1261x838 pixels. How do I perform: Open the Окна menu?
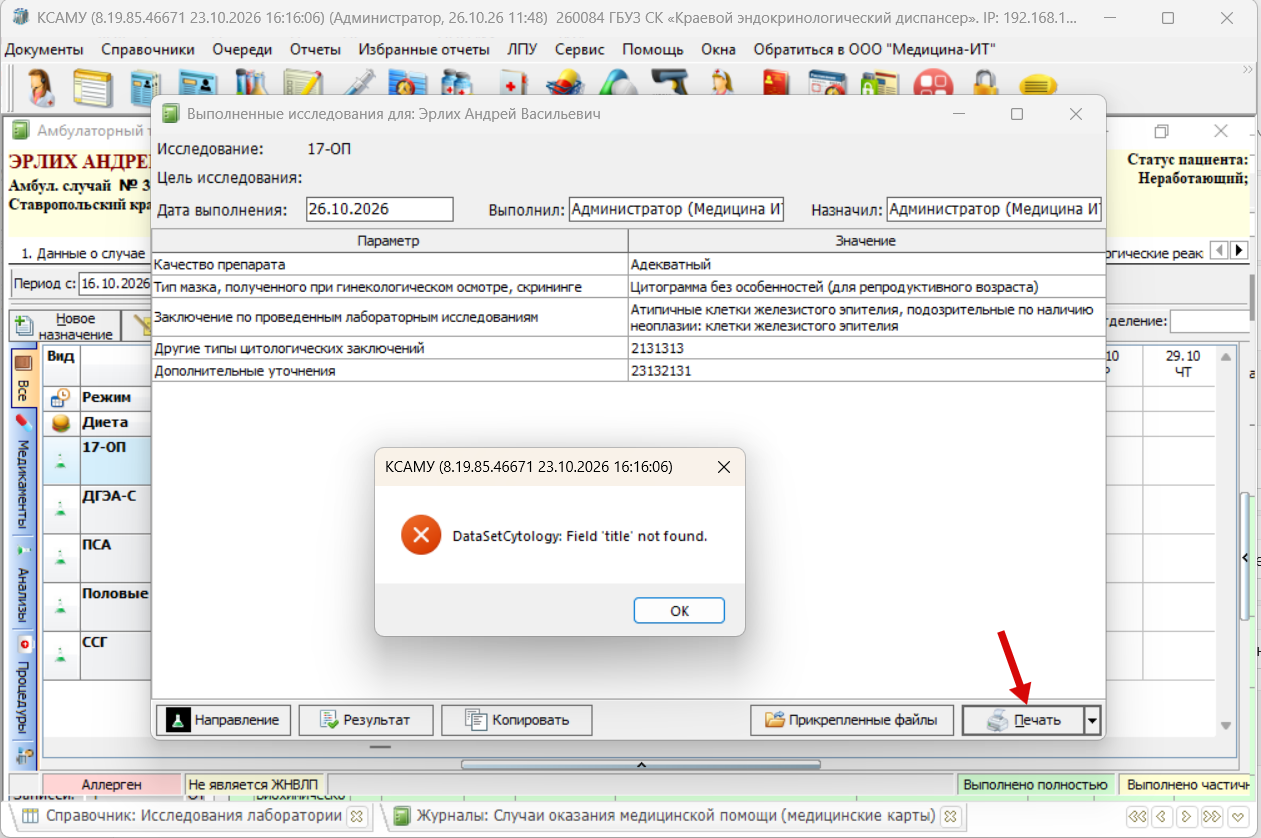(x=718, y=49)
